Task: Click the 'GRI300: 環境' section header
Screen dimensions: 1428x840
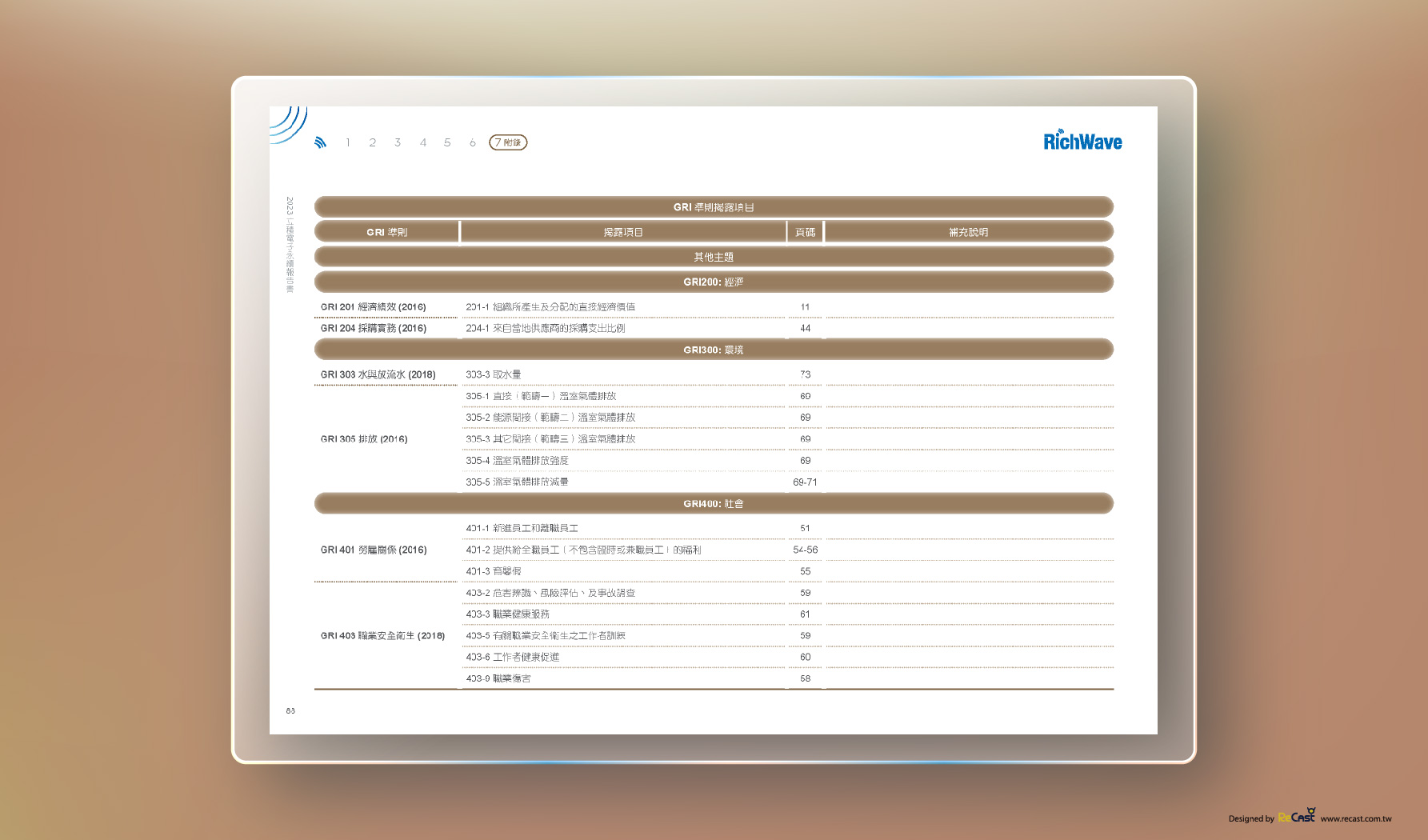Action: [x=714, y=350]
